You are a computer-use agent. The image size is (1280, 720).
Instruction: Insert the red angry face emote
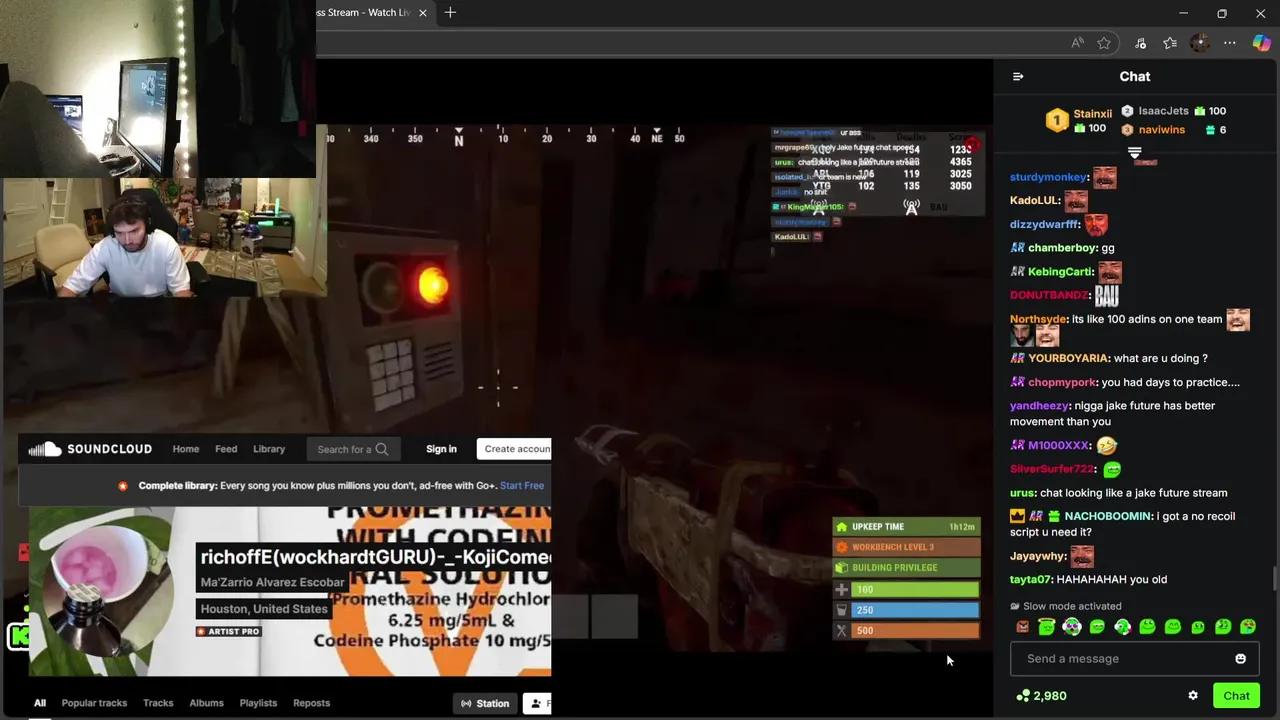[x=1022, y=627]
